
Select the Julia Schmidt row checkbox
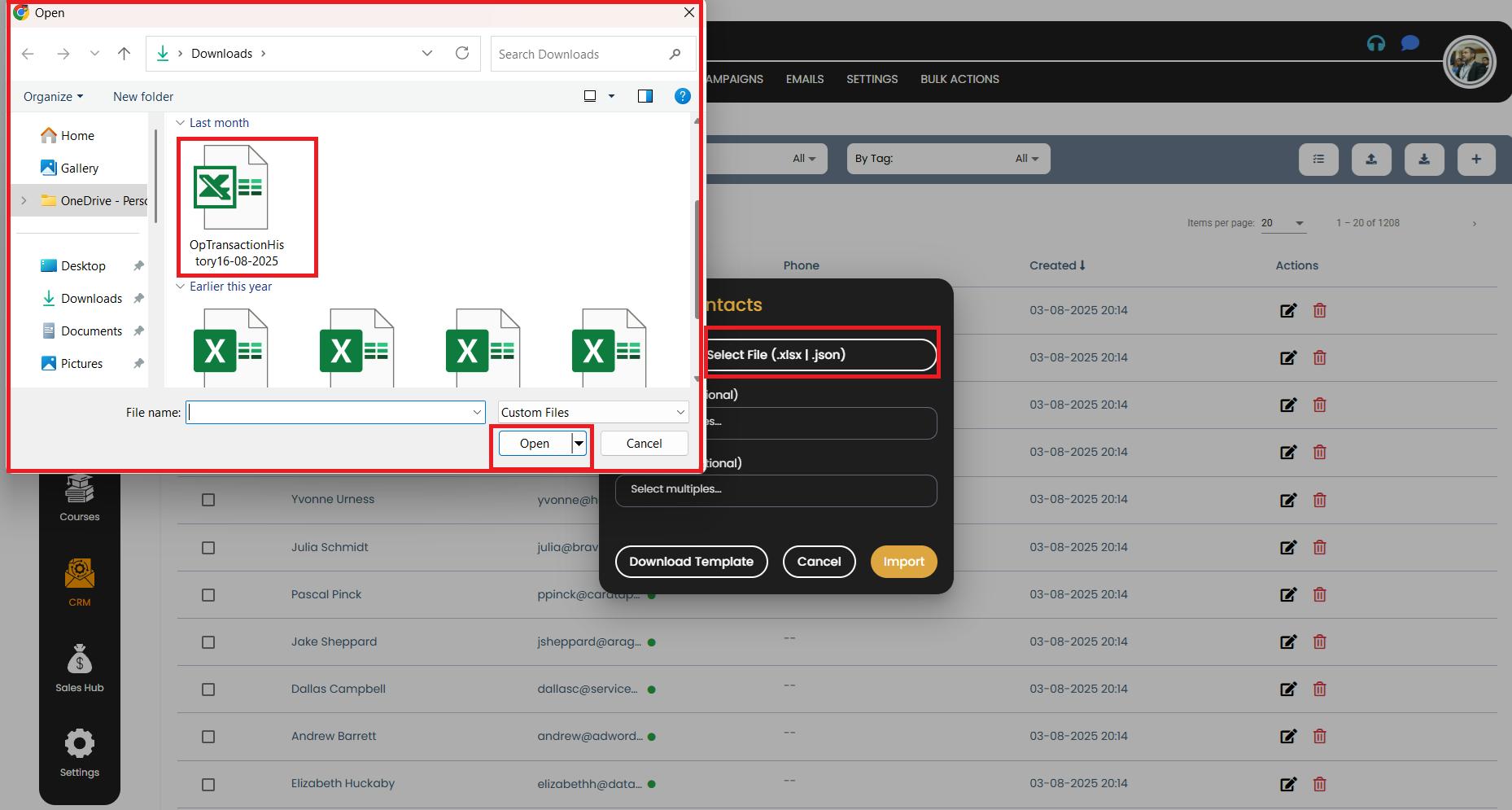(208, 548)
